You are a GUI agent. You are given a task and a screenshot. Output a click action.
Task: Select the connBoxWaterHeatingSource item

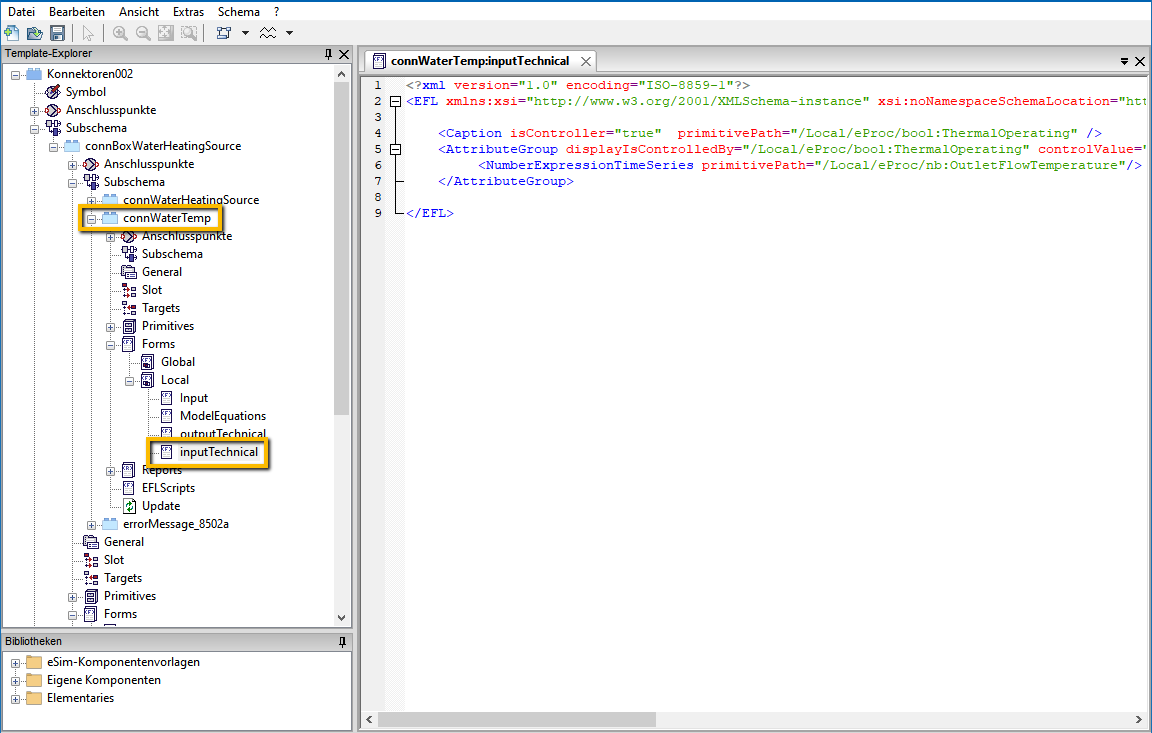point(163,145)
